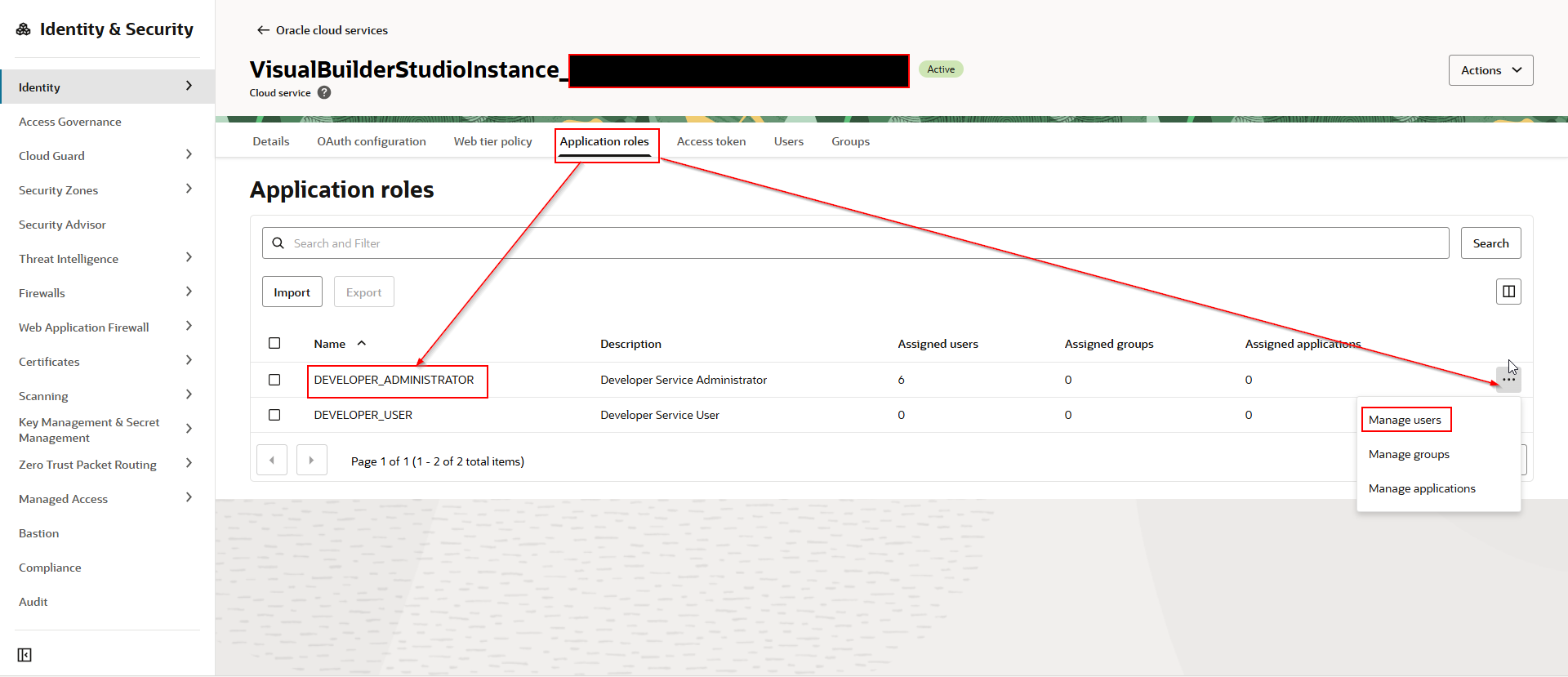
Task: Open Audit in the sidebar
Action: pyautogui.click(x=33, y=602)
